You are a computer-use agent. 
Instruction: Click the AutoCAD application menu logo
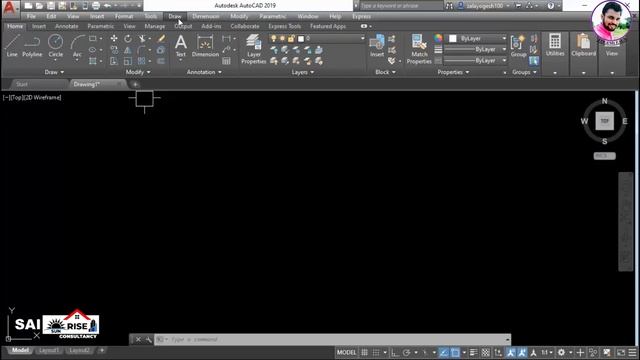tap(9, 8)
